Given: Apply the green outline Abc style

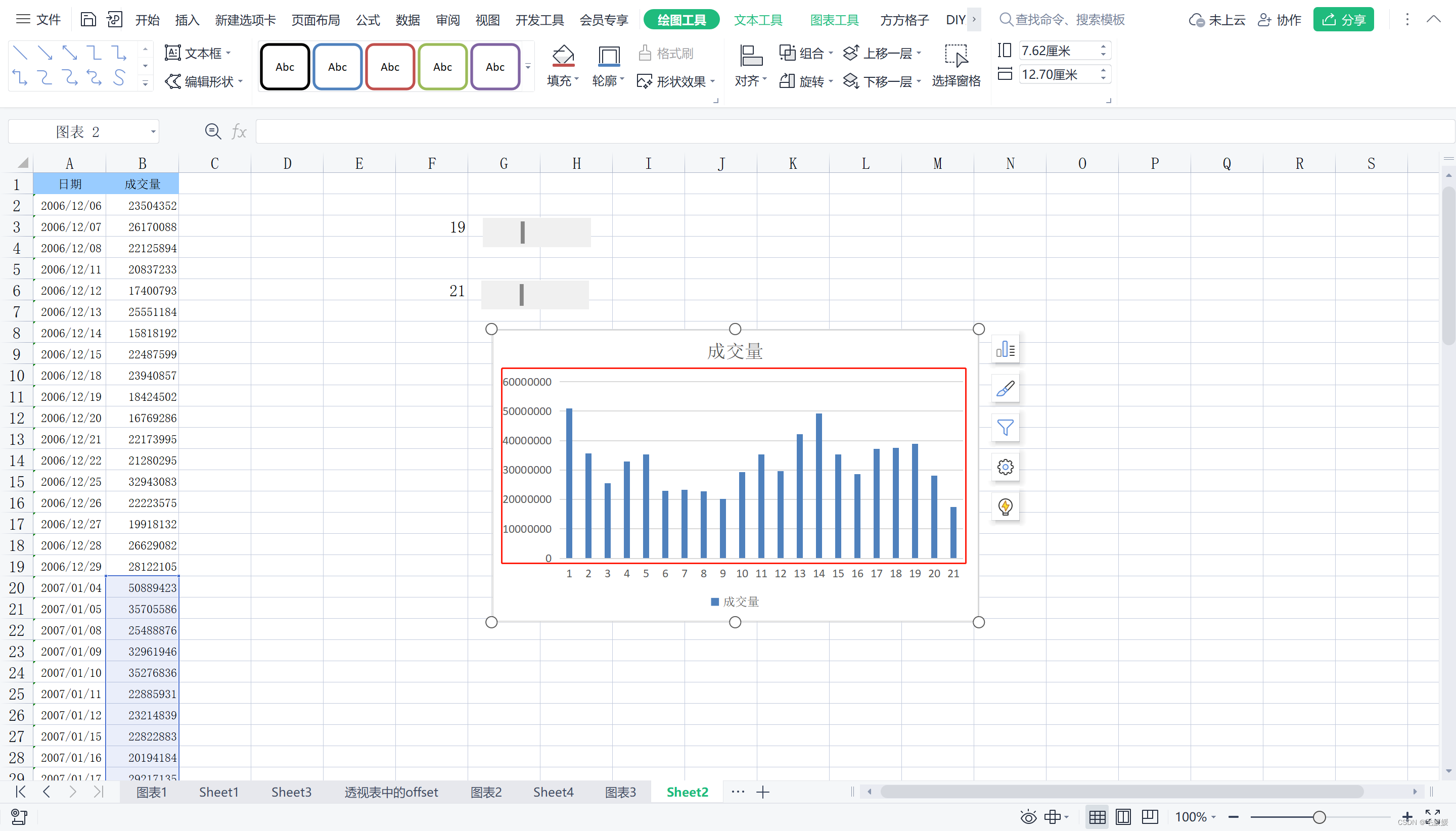Looking at the screenshot, I should 442,67.
